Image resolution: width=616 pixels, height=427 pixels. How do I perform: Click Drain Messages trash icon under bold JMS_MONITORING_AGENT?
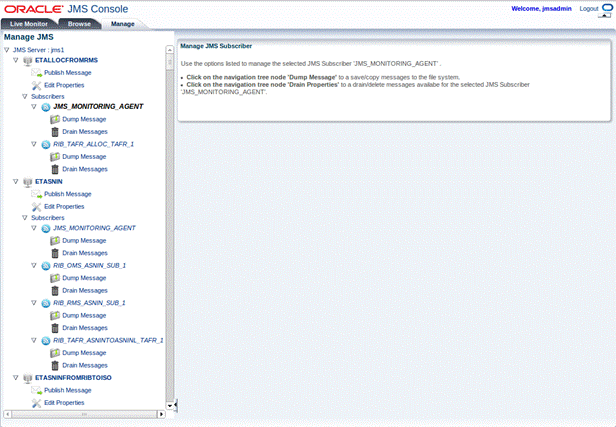pyautogui.click(x=55, y=132)
